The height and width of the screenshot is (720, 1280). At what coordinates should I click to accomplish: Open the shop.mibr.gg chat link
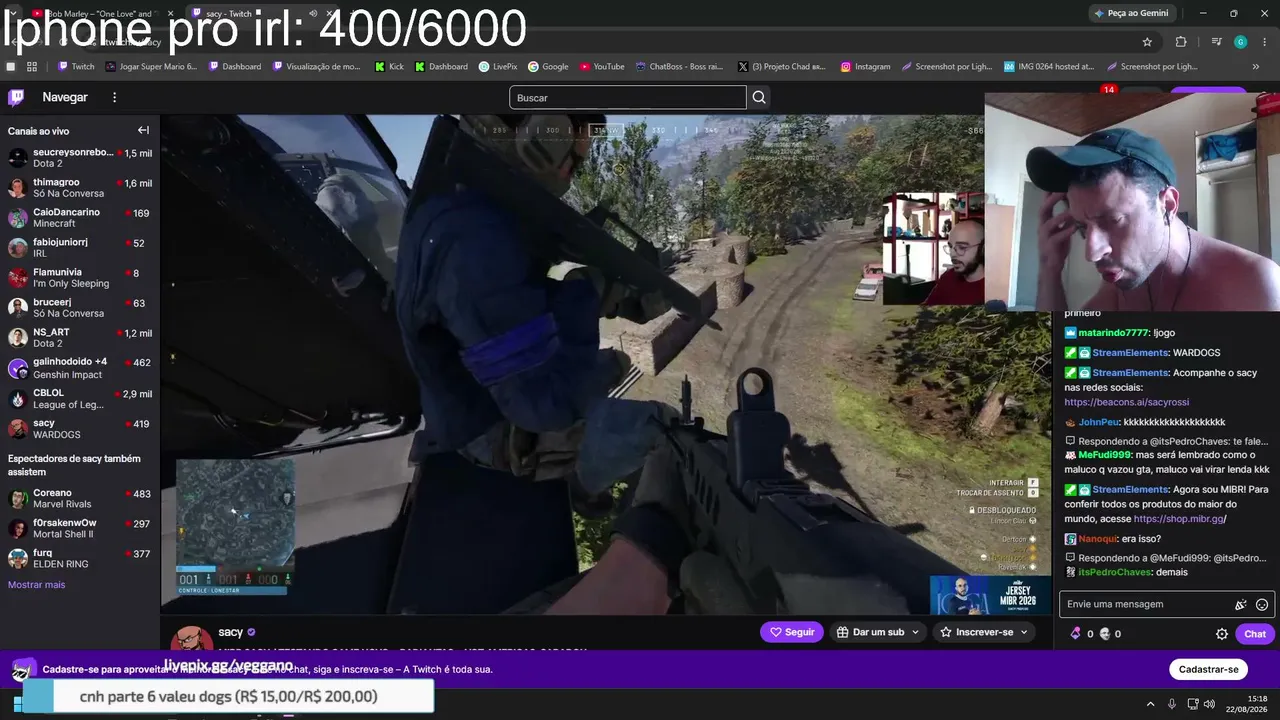point(1178,519)
